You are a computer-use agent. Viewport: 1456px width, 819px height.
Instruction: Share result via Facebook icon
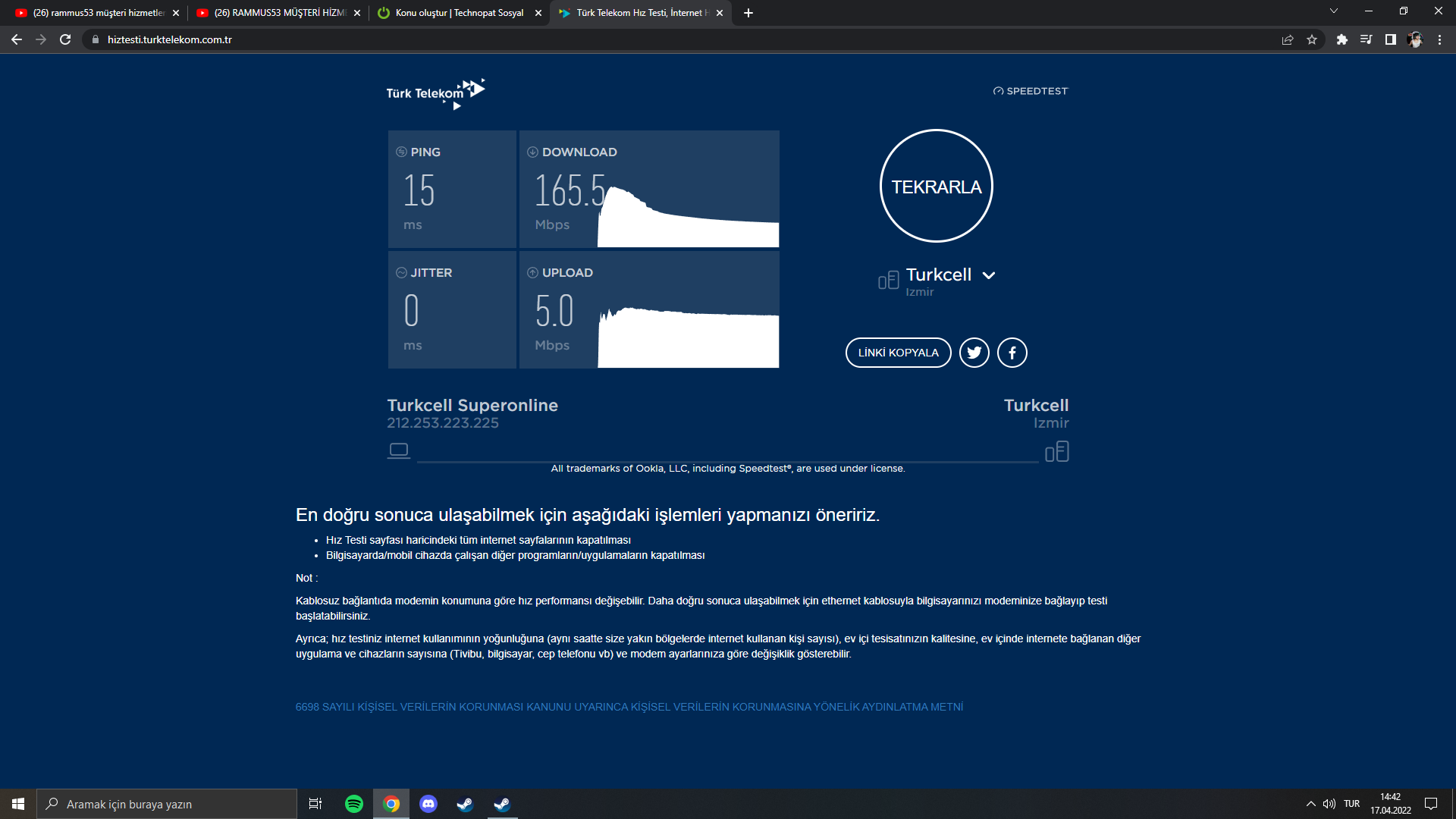tap(1012, 353)
